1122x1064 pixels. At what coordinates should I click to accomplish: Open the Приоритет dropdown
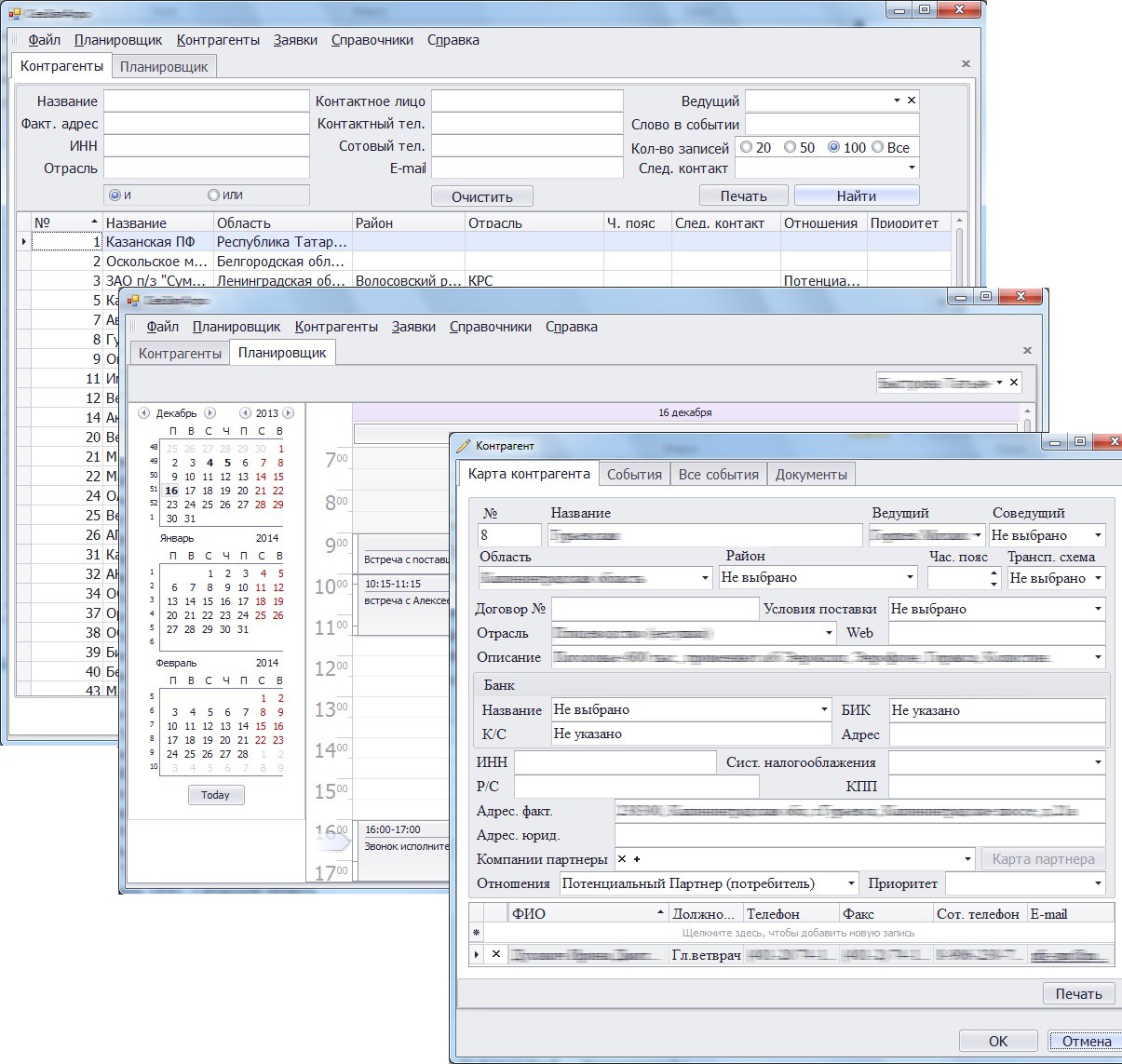click(1098, 883)
